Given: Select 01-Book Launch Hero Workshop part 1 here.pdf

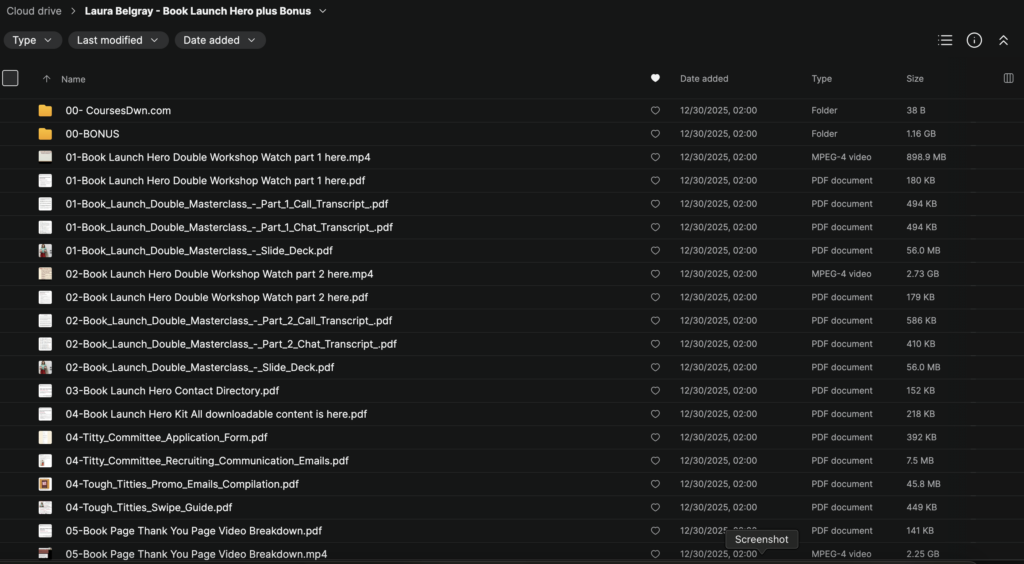Looking at the screenshot, I should tap(216, 181).
